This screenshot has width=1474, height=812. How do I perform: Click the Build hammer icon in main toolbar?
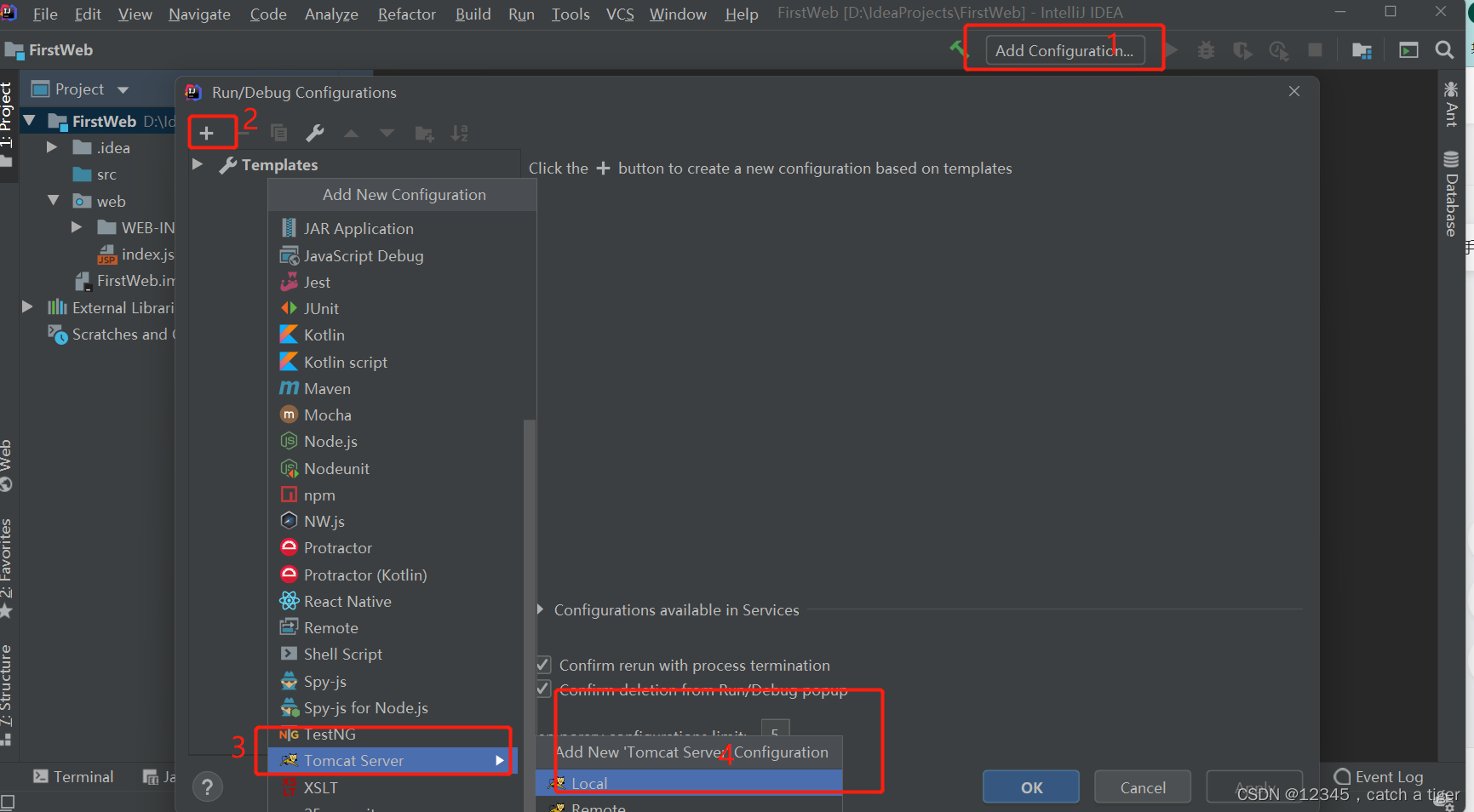pos(959,49)
